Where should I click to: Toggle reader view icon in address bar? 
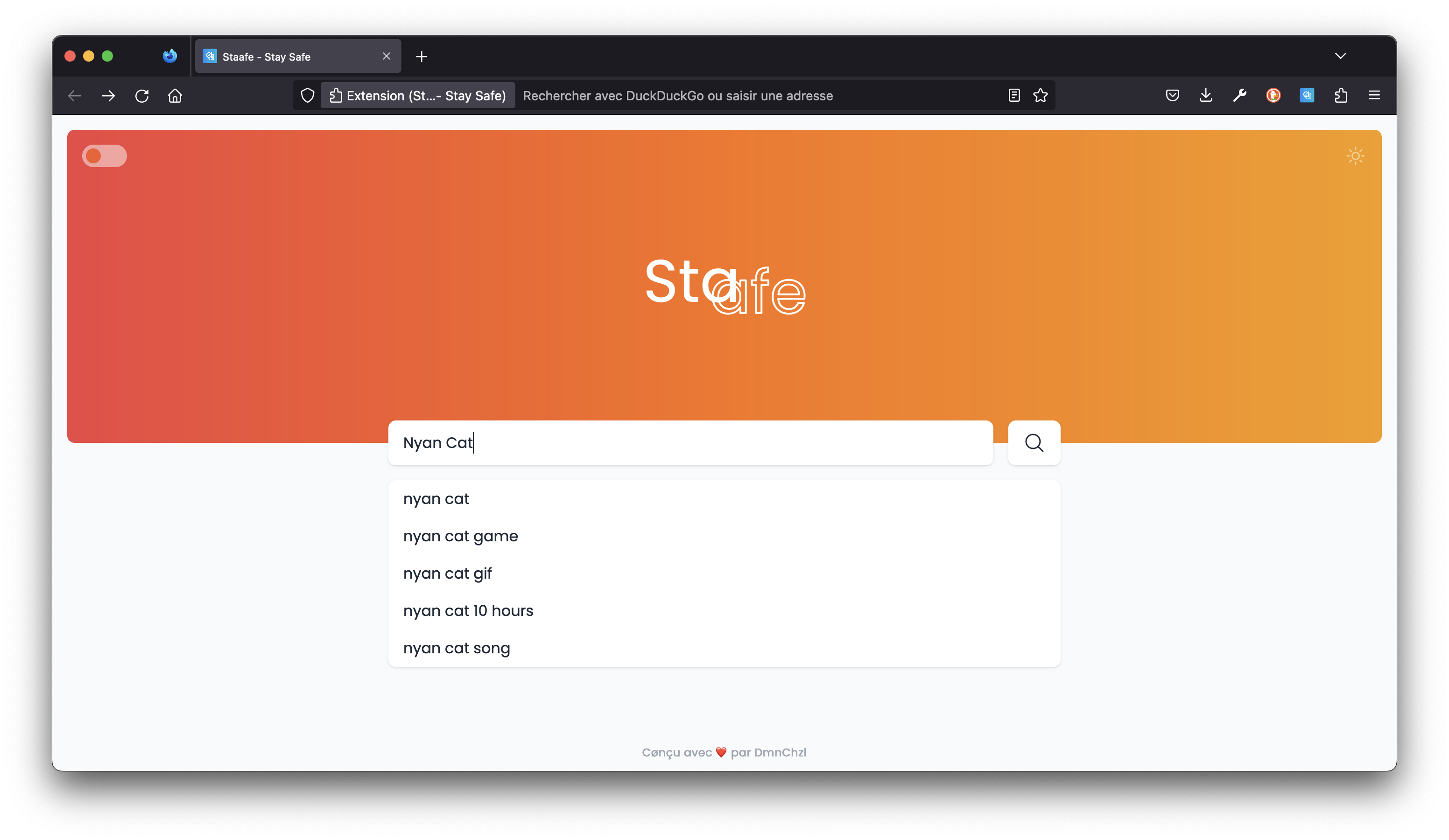pyautogui.click(x=1014, y=96)
